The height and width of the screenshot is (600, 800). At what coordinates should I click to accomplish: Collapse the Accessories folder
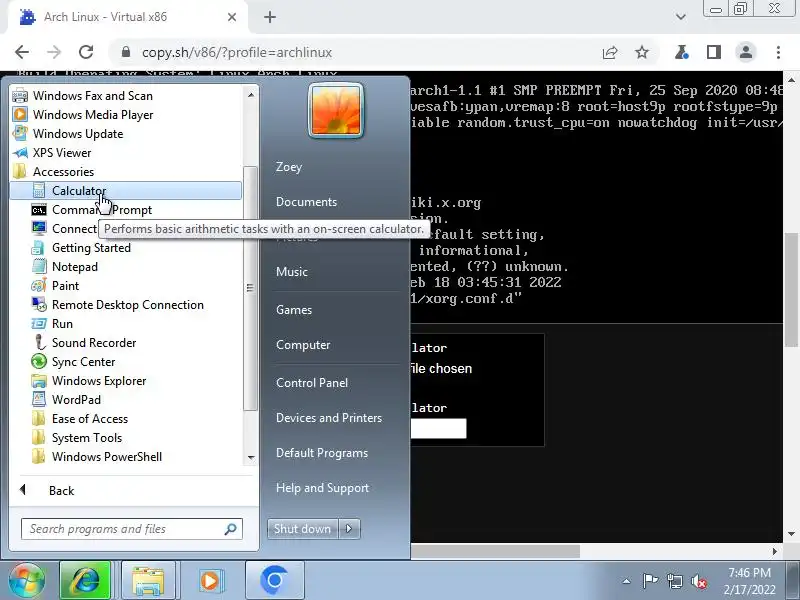click(x=63, y=172)
